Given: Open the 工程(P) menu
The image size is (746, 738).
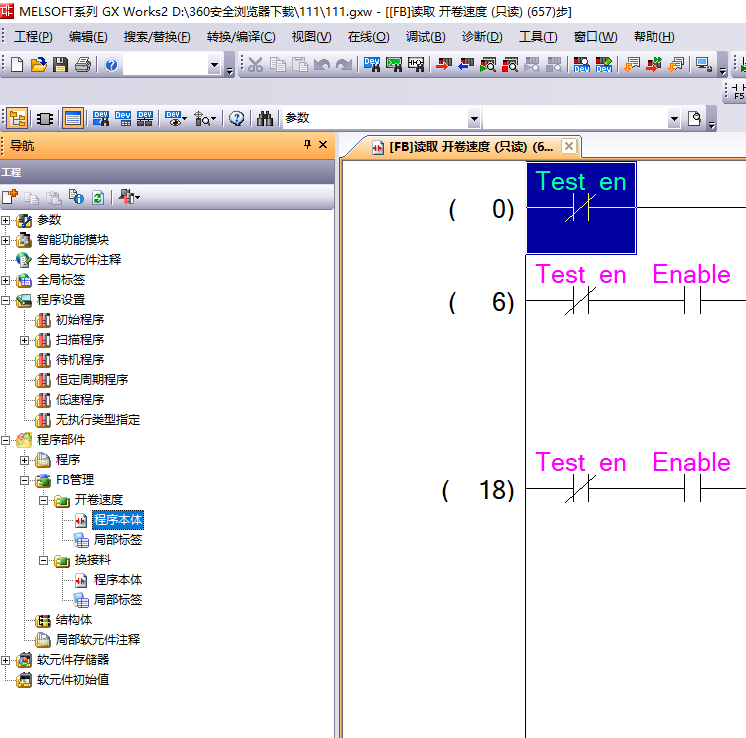Looking at the screenshot, I should 33,37.
